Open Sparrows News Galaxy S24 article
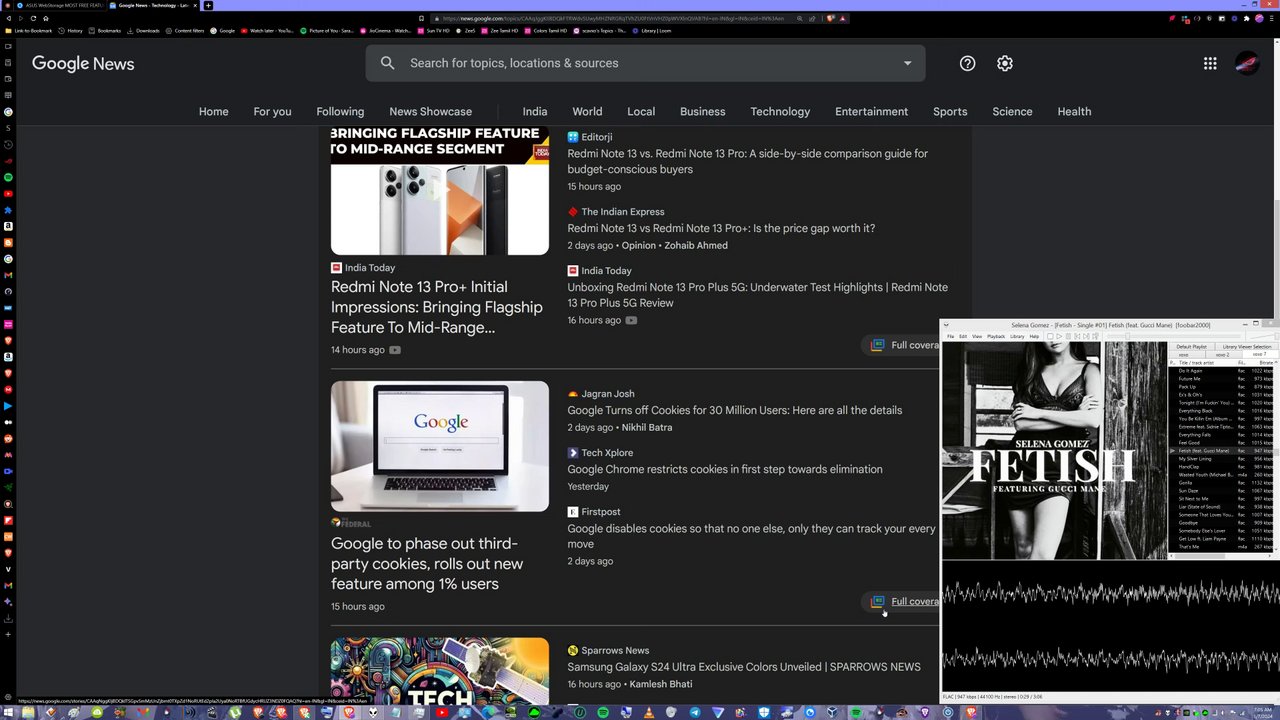 tap(744, 667)
